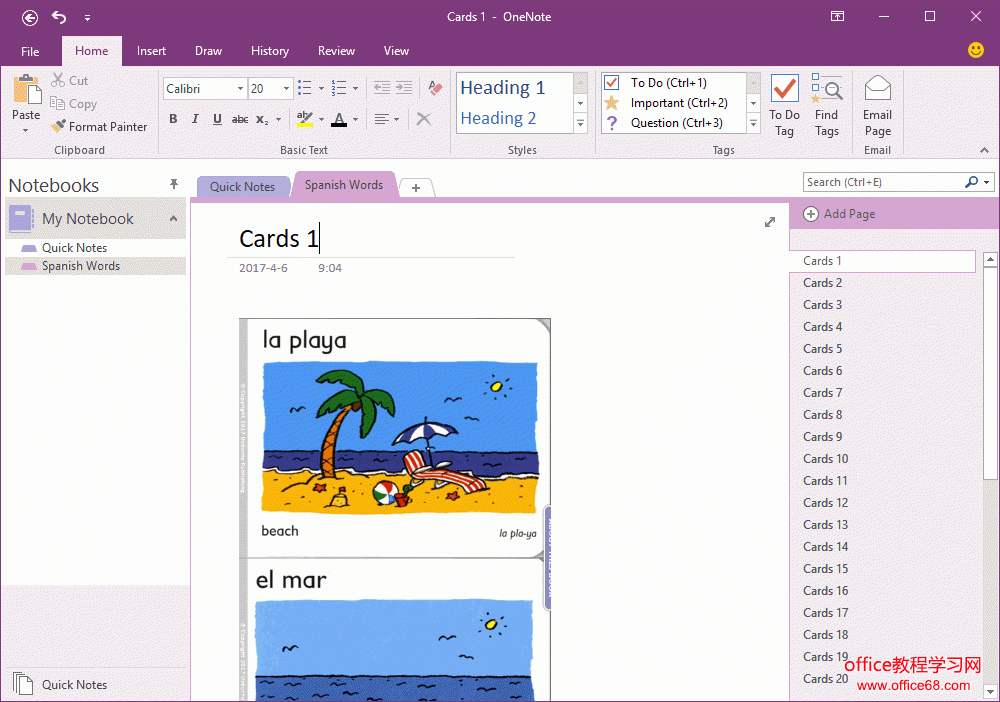Click the Copy button

point(73,103)
